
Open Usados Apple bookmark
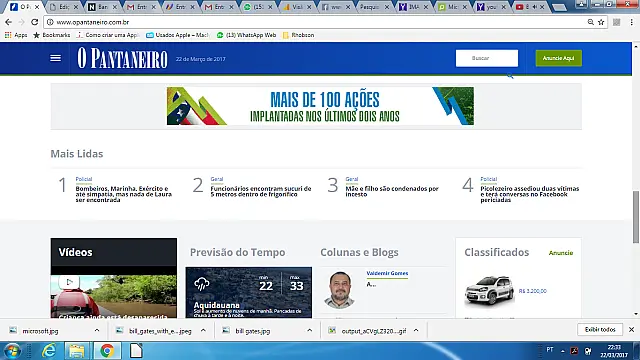click(178, 35)
